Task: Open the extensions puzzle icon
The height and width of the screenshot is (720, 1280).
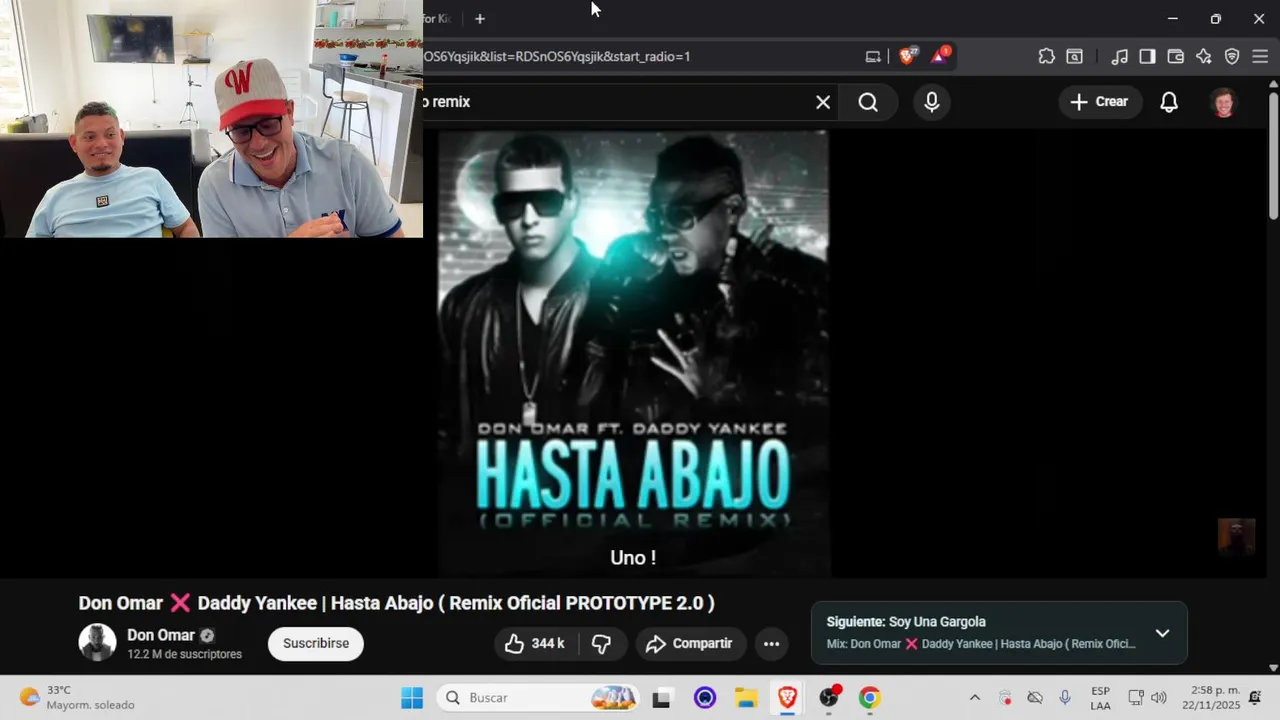Action: (1046, 56)
